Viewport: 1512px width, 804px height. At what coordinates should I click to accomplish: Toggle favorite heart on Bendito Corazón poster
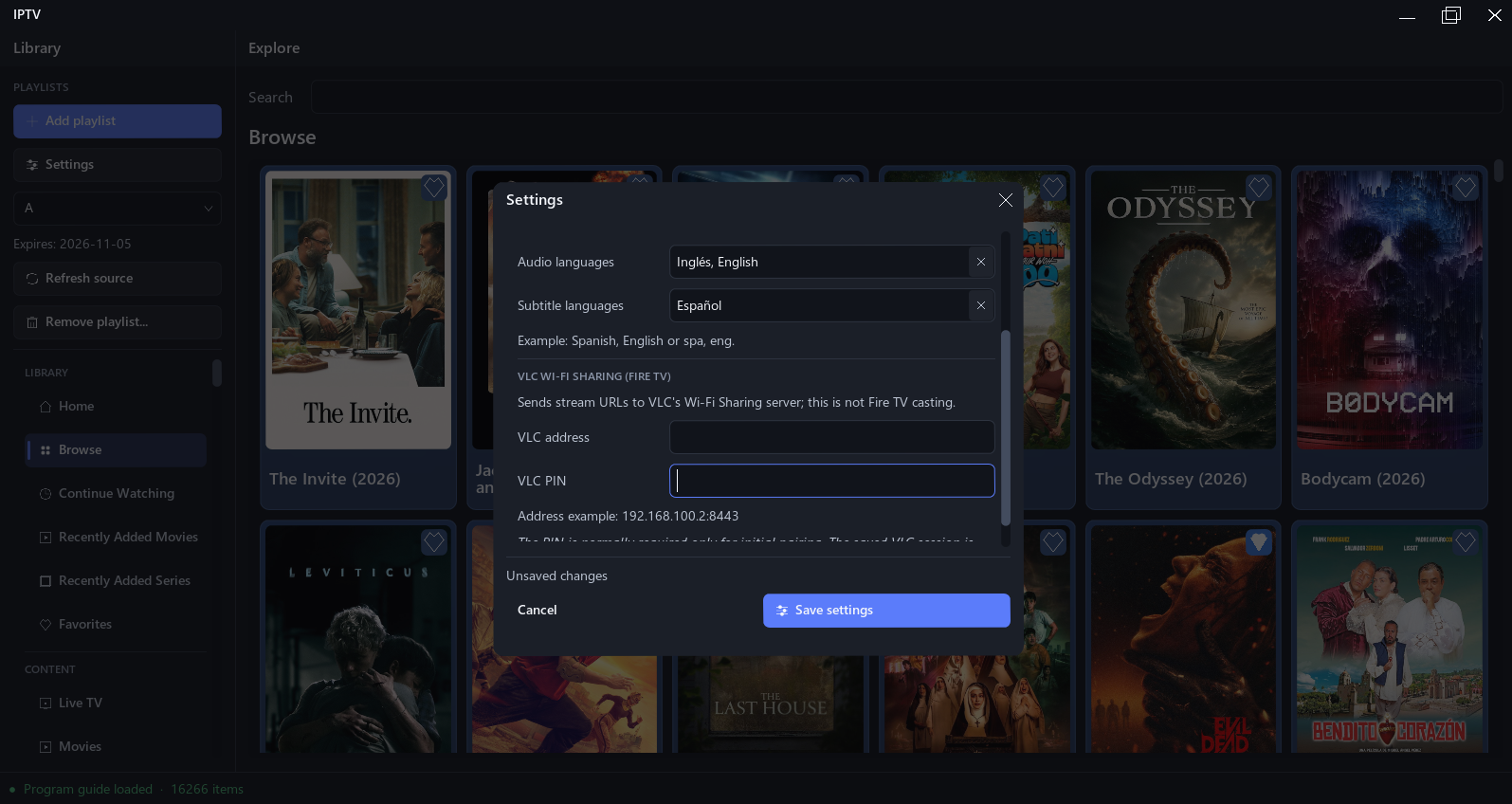[1466, 542]
